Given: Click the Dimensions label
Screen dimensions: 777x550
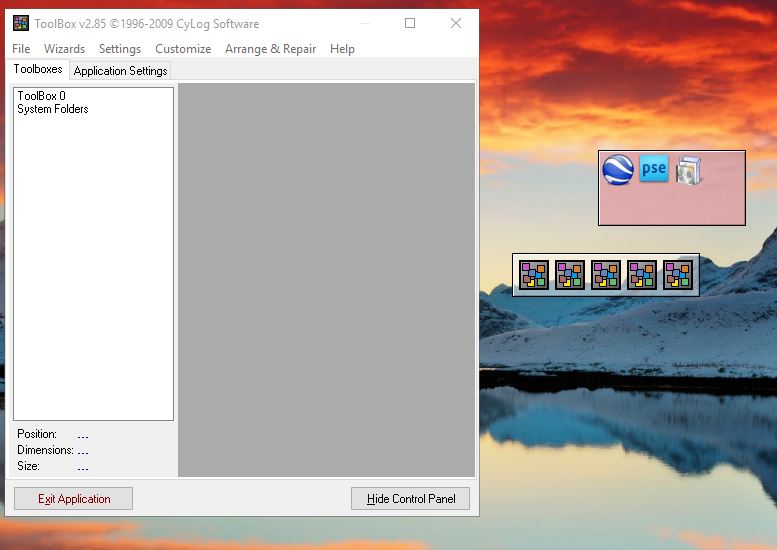Looking at the screenshot, I should tap(45, 450).
